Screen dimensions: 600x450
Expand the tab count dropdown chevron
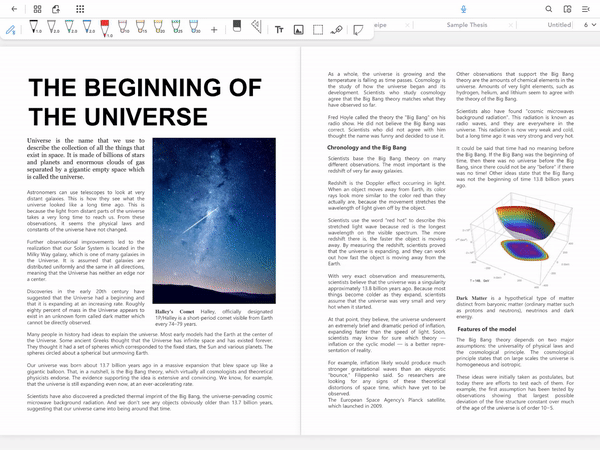tap(594, 25)
